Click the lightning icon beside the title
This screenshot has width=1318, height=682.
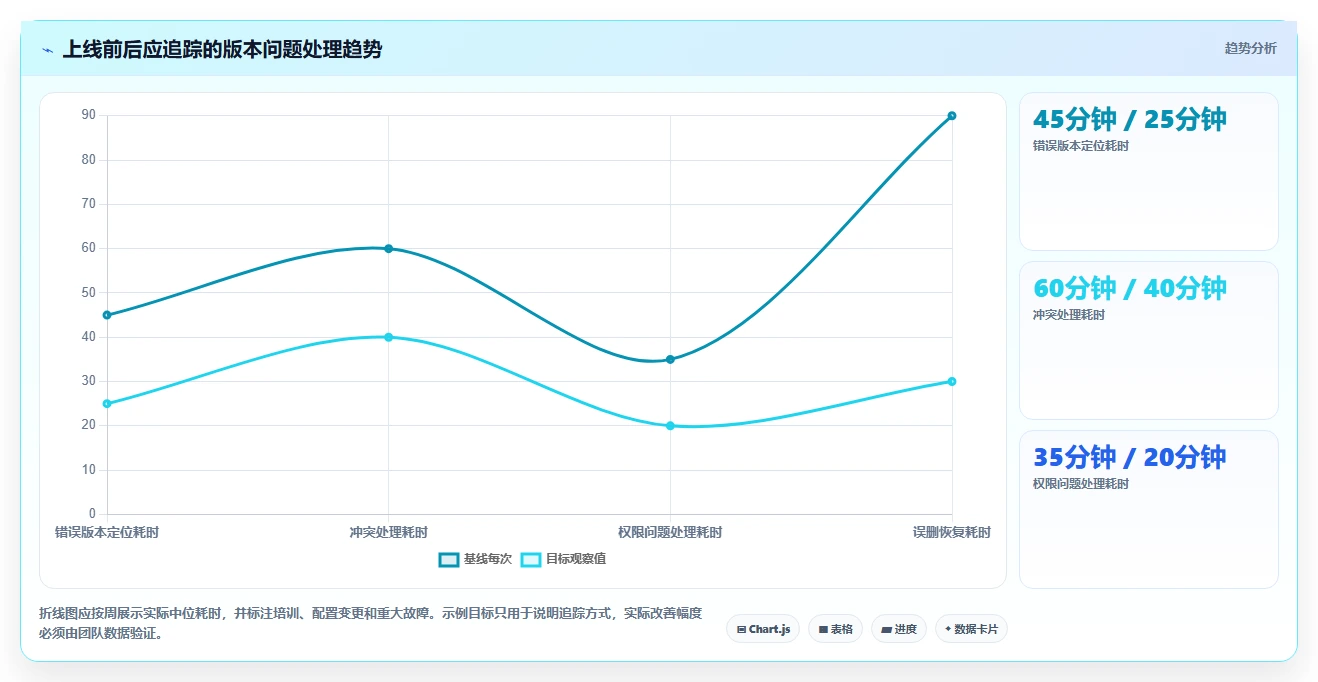click(48, 50)
